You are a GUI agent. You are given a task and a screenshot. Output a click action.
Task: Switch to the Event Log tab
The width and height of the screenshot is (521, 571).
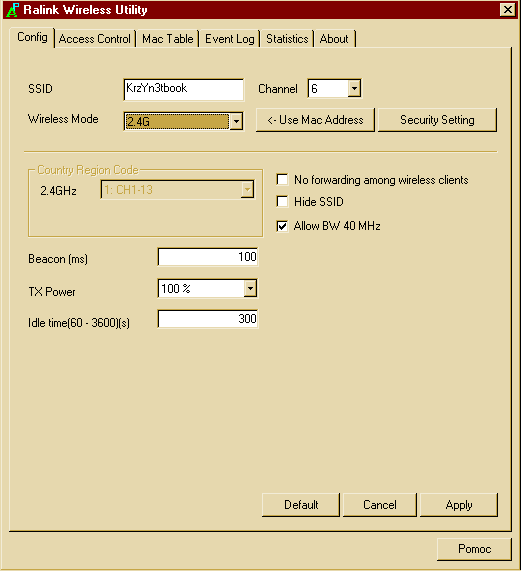tap(229, 39)
